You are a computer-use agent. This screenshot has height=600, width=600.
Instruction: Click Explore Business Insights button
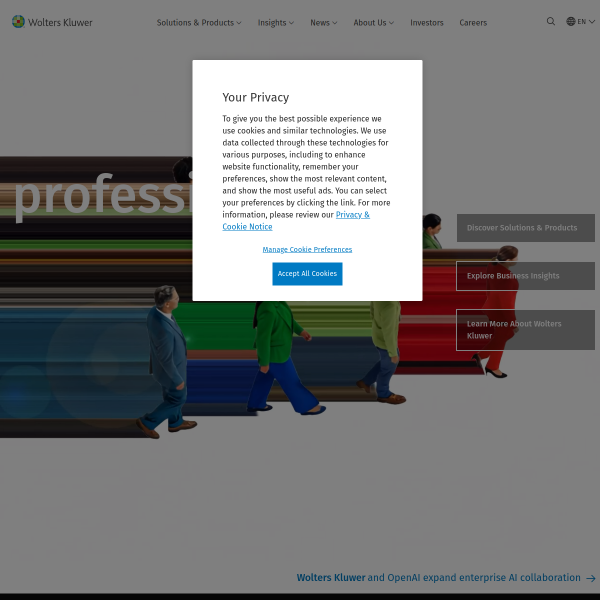(525, 276)
